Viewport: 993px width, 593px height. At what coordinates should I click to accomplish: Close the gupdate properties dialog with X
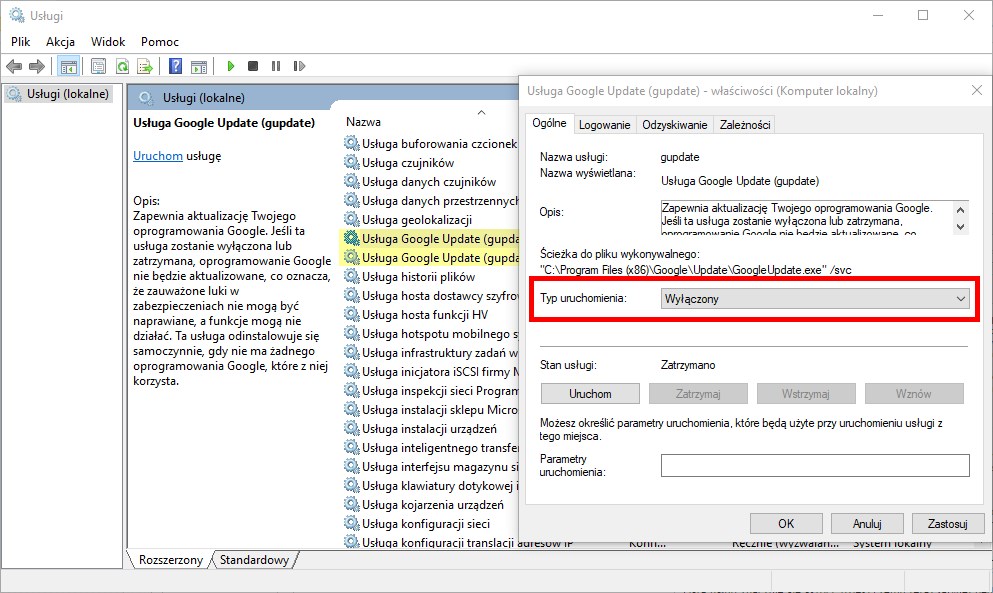point(977,91)
